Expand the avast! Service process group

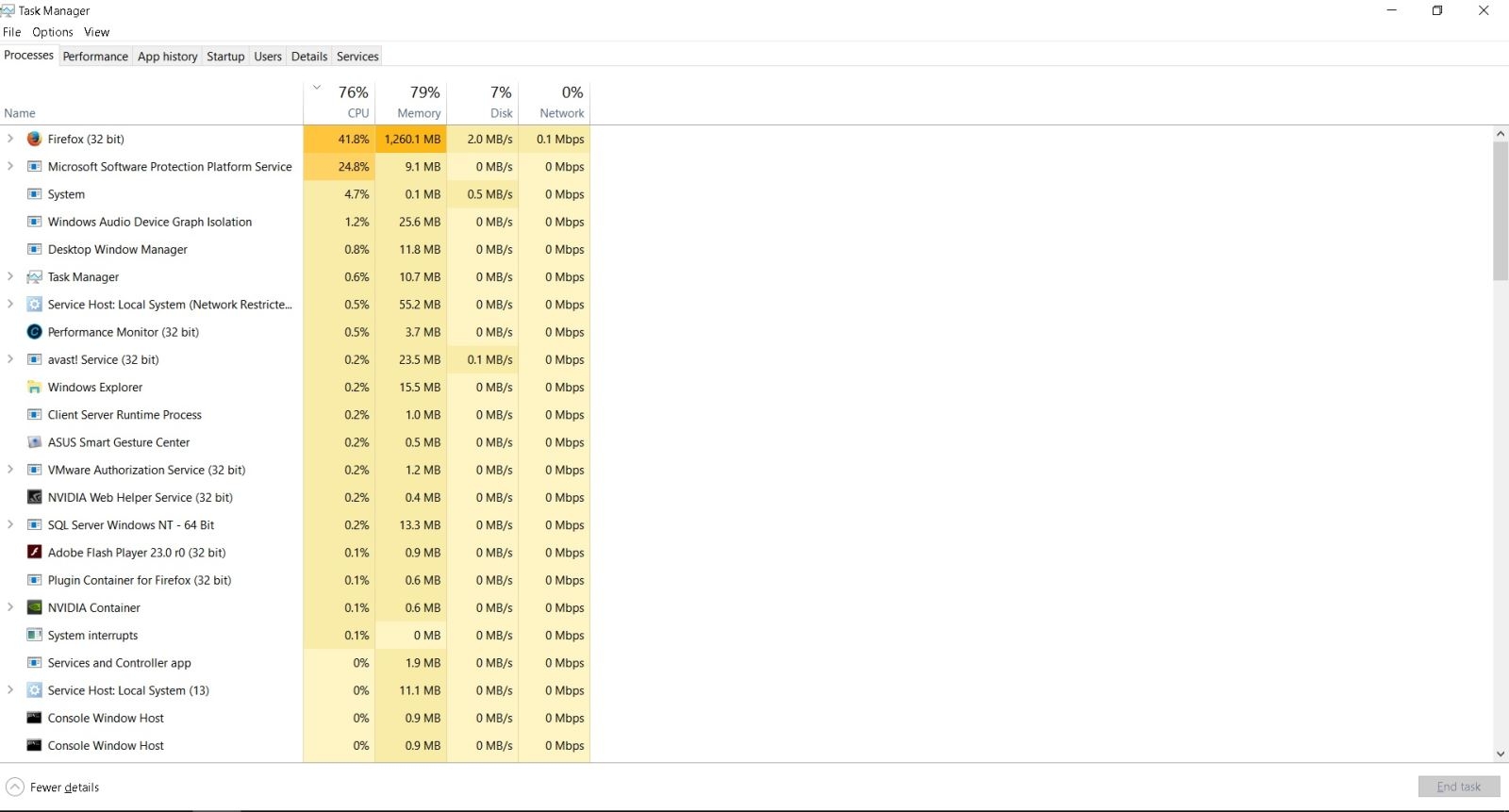point(10,359)
